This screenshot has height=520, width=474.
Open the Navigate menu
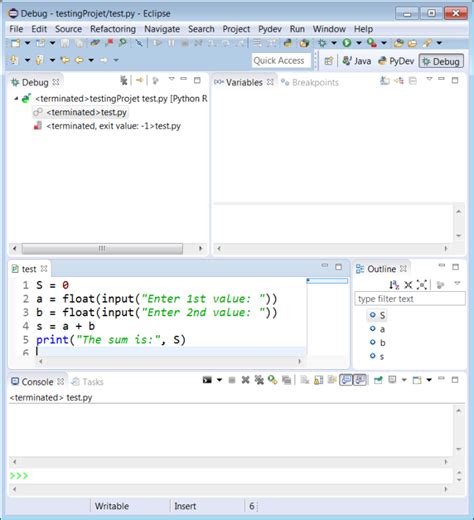pos(162,29)
